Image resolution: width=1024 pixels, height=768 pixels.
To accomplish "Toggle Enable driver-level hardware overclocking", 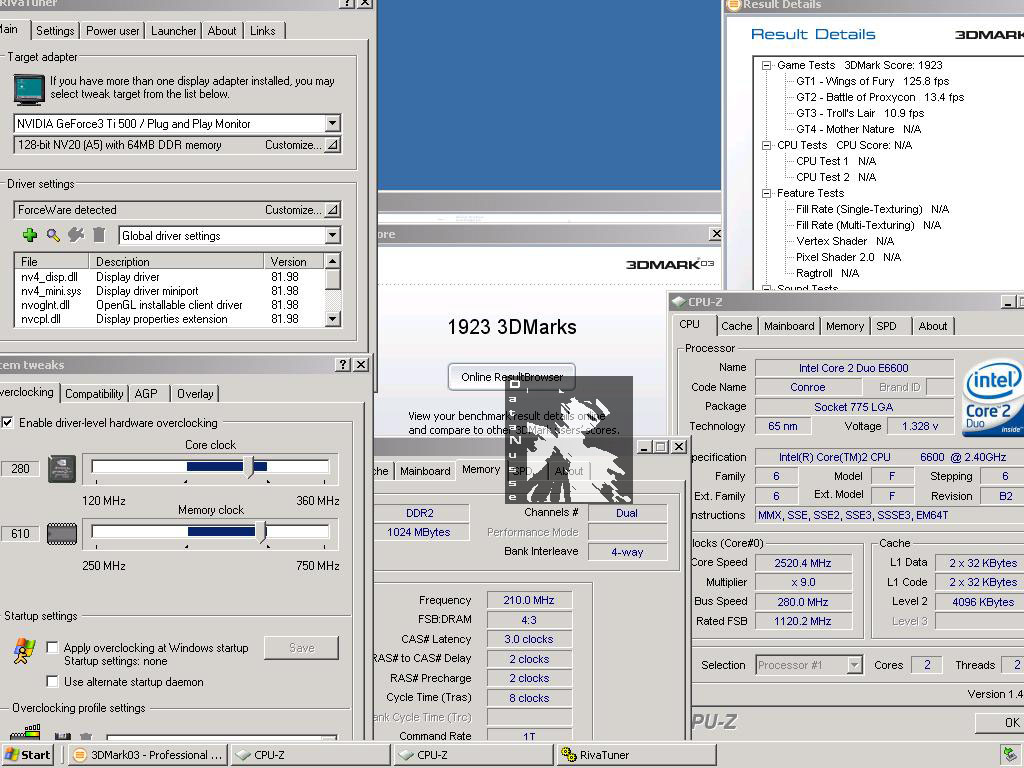I will (7, 423).
